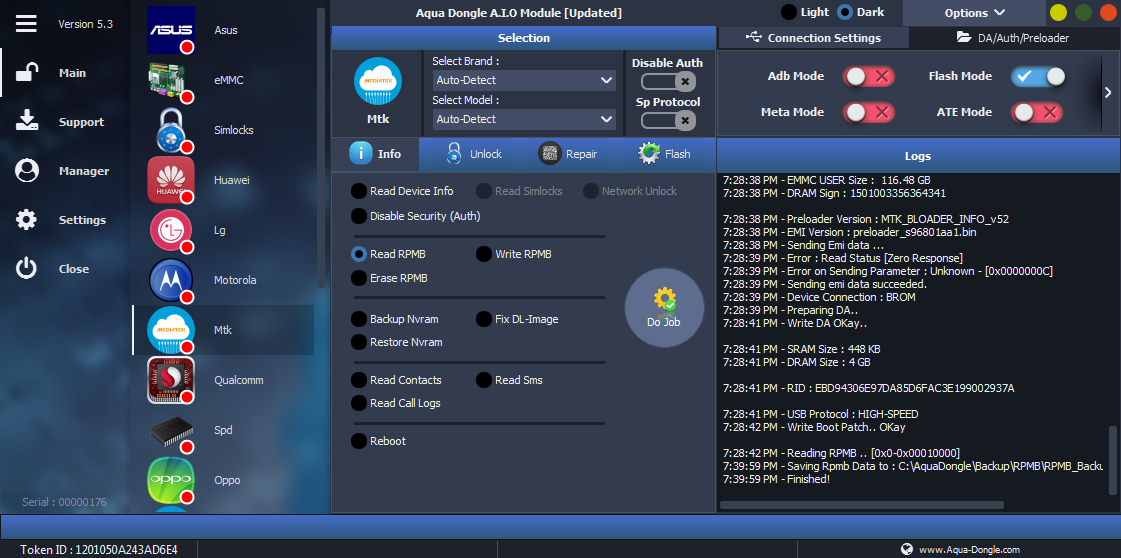Select the eMMC board icon
The image size is (1121, 558).
pyautogui.click(x=171, y=80)
